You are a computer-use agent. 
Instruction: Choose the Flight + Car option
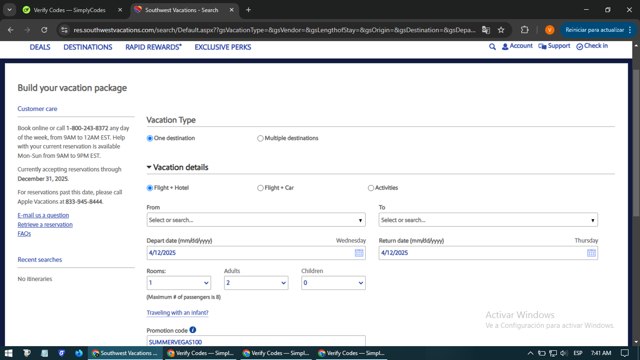point(260,188)
